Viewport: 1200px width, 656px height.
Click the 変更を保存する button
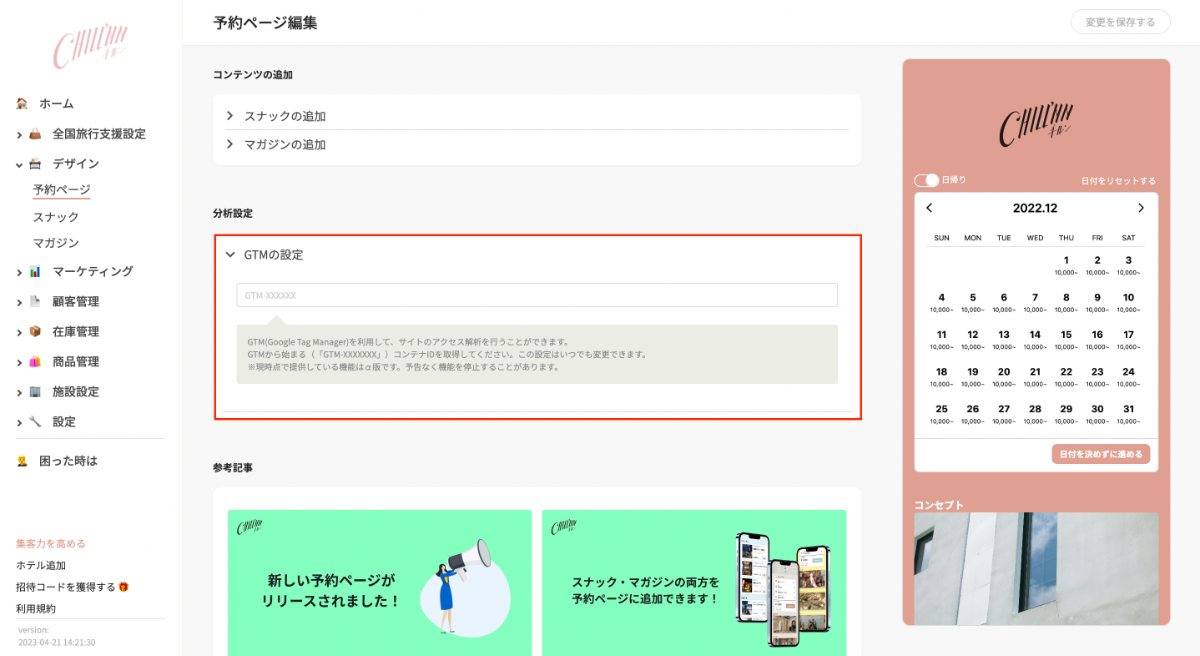[1120, 22]
